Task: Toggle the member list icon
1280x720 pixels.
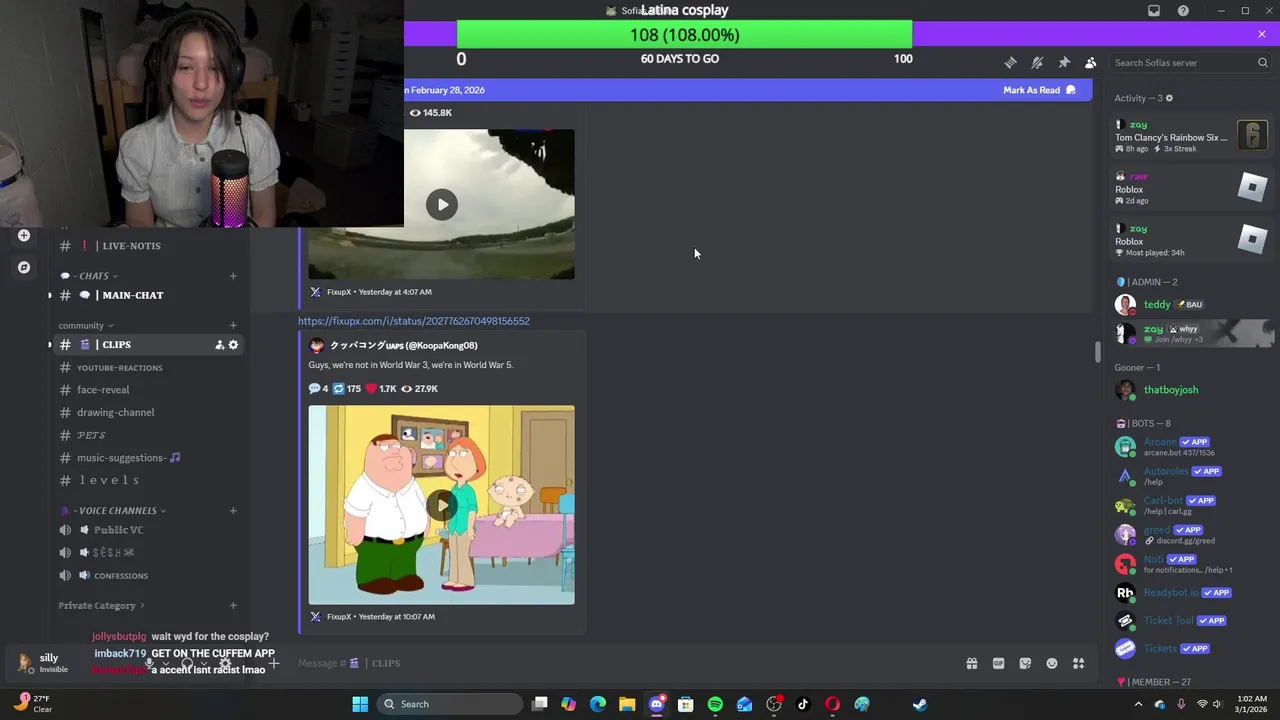Action: [x=1091, y=62]
